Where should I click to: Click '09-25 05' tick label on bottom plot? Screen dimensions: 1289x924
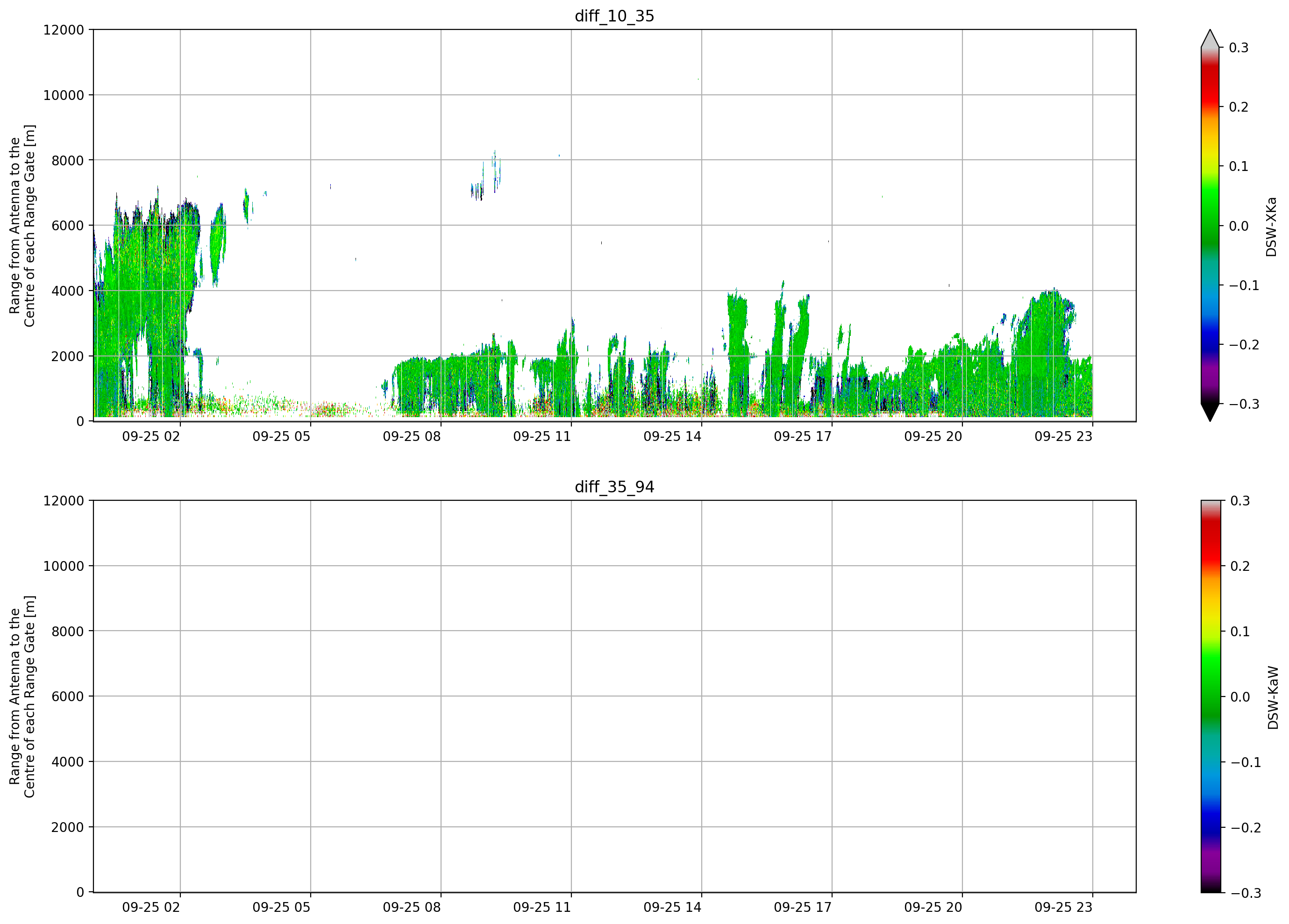tap(281, 908)
